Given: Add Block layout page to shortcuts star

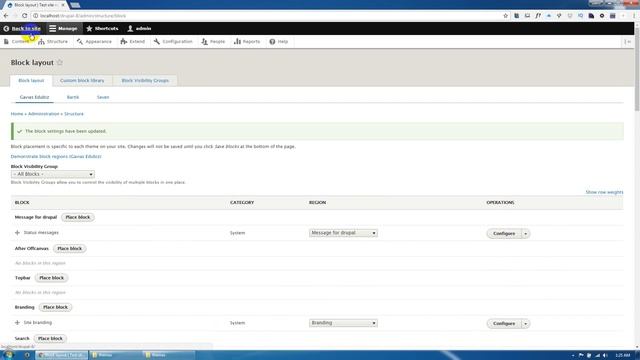Looking at the screenshot, I should click(x=60, y=62).
